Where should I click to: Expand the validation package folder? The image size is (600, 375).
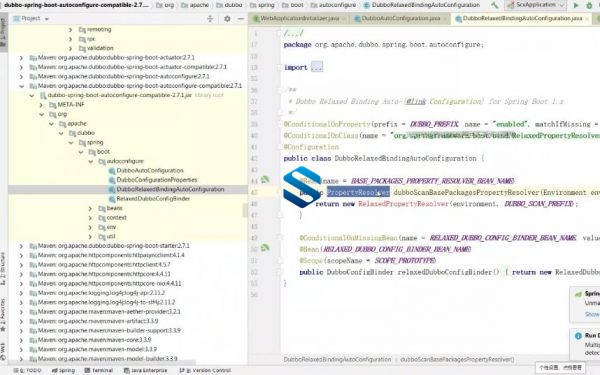[x=70, y=48]
